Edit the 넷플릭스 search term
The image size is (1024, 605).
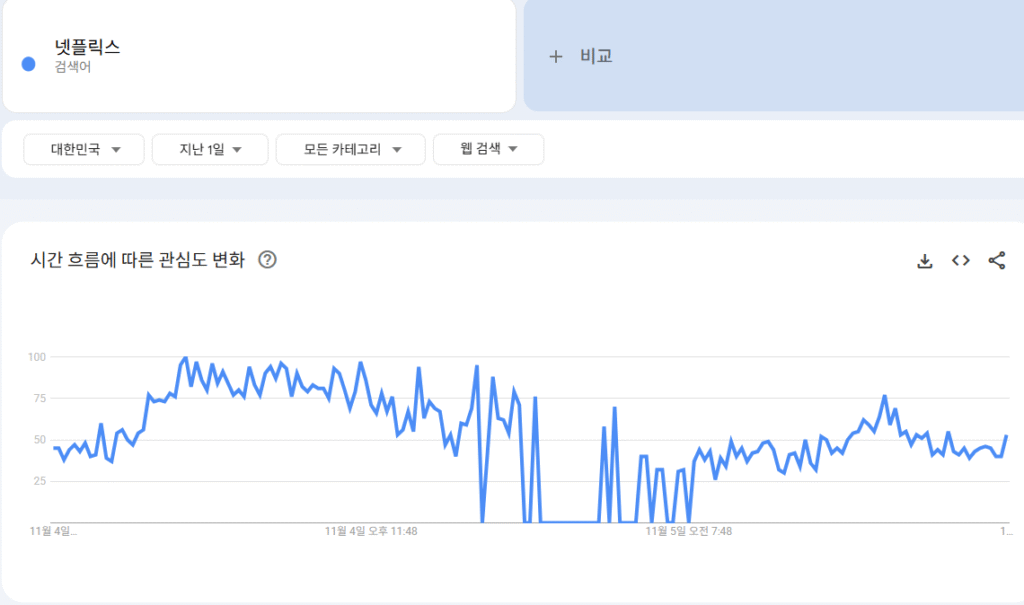pos(87,47)
